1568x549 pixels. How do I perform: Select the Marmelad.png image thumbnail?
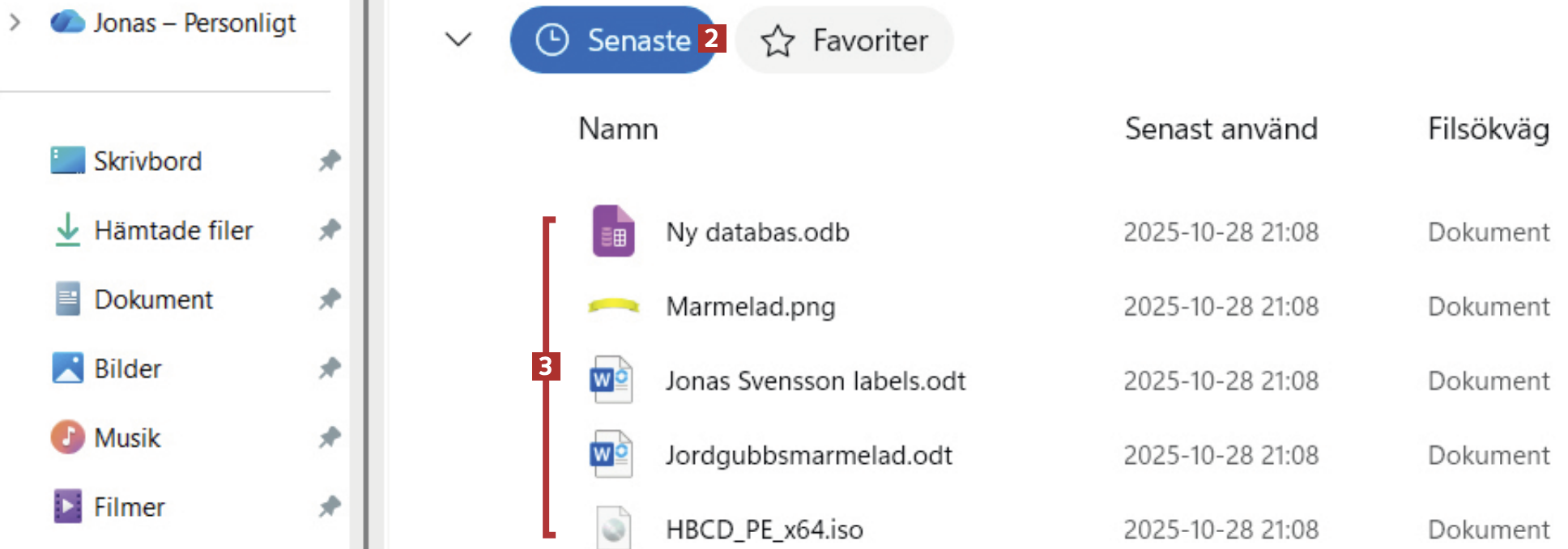coord(613,306)
